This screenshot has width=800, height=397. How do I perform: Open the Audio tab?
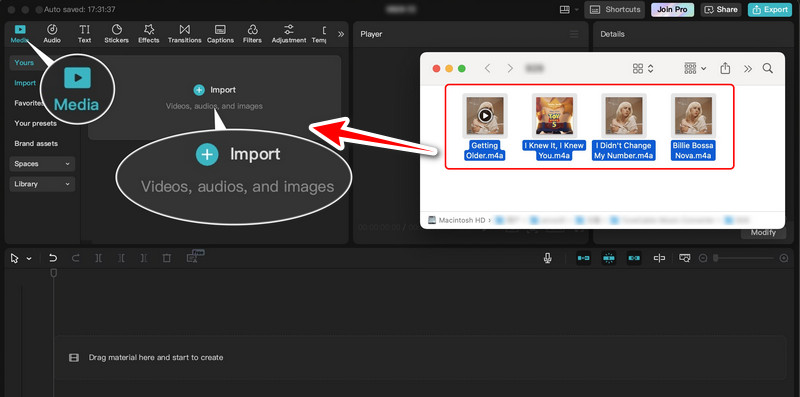click(x=52, y=34)
